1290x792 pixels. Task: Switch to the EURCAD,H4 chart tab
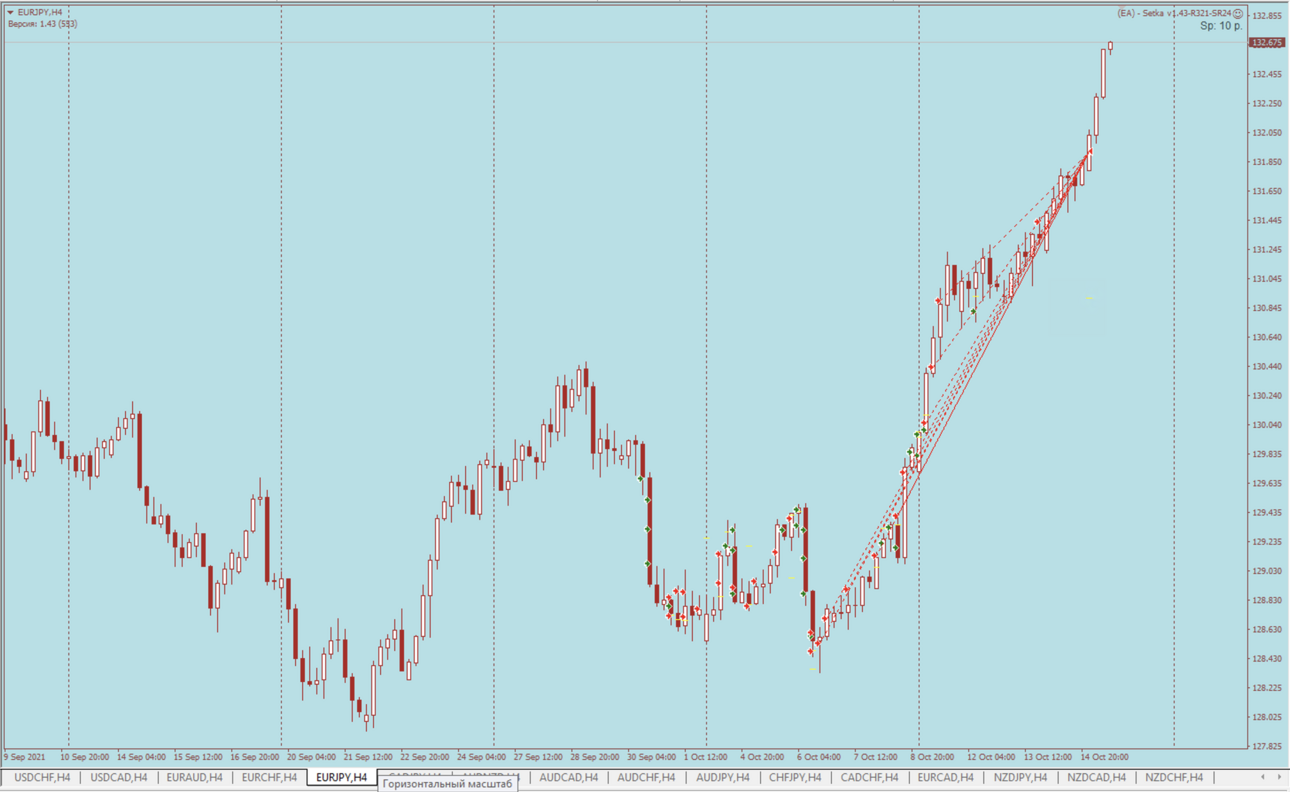[945, 777]
